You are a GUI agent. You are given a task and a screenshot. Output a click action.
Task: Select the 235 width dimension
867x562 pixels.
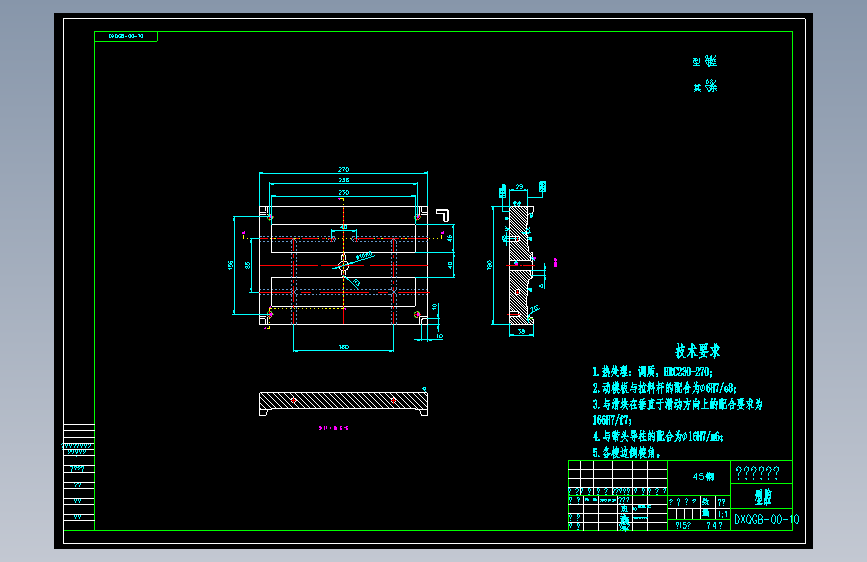343,180
